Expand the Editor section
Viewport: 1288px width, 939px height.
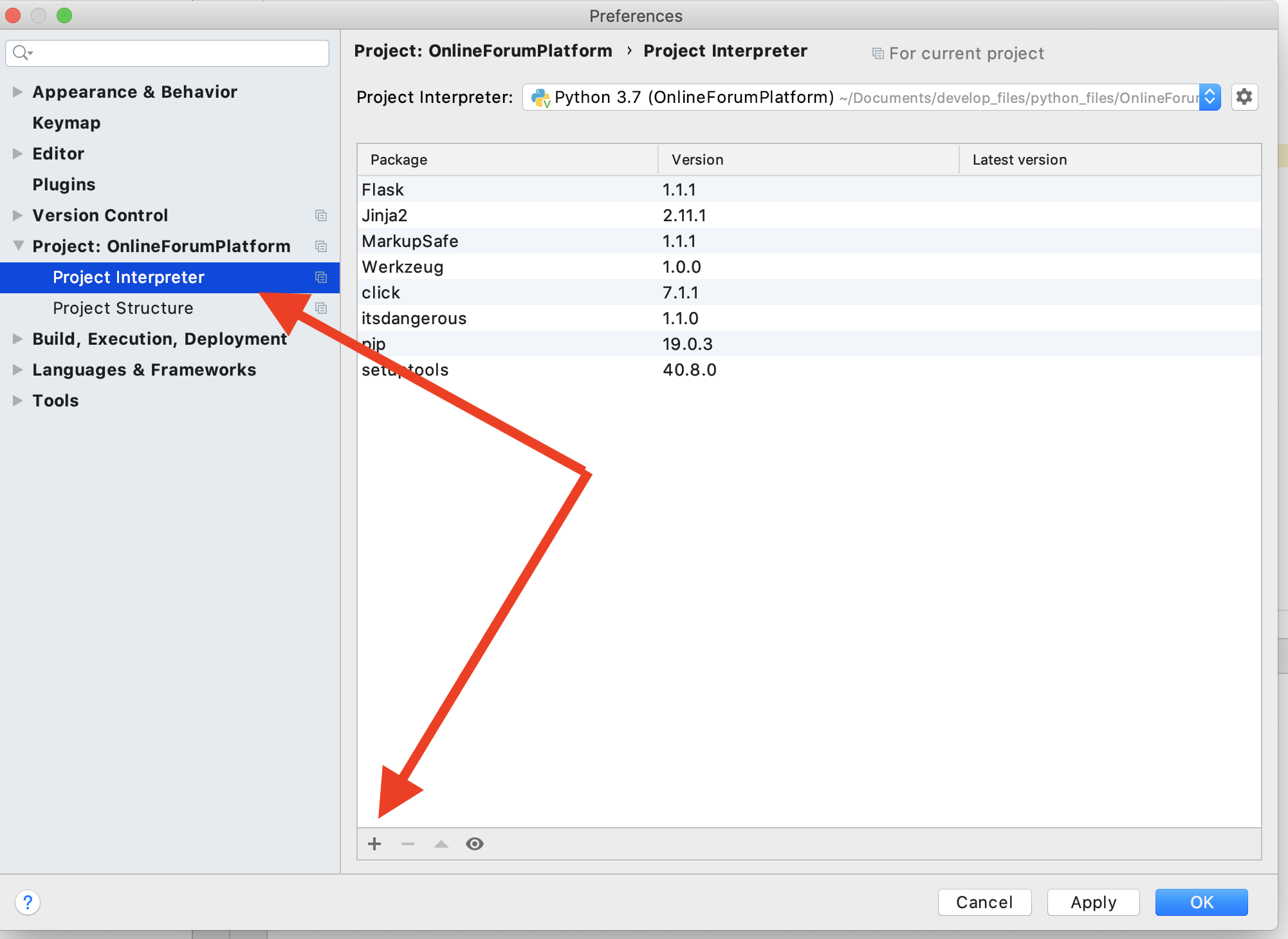coord(17,154)
